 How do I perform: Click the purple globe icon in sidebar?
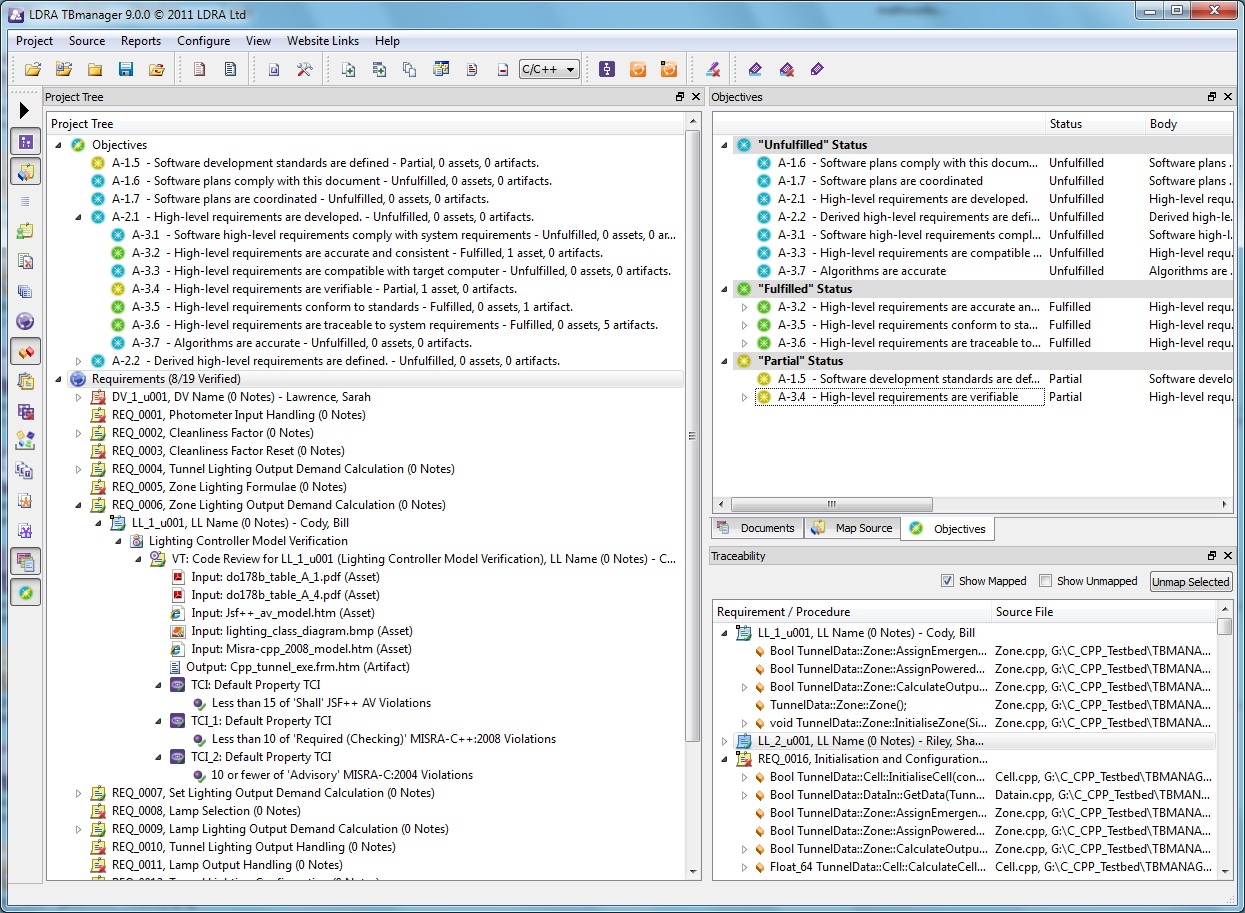click(25, 321)
